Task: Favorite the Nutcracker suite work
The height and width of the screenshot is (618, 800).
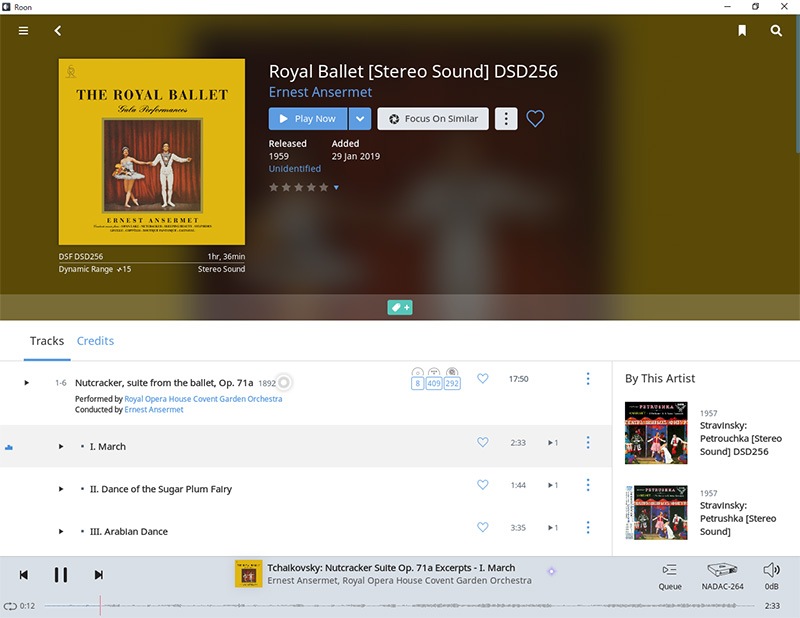Action: (483, 379)
